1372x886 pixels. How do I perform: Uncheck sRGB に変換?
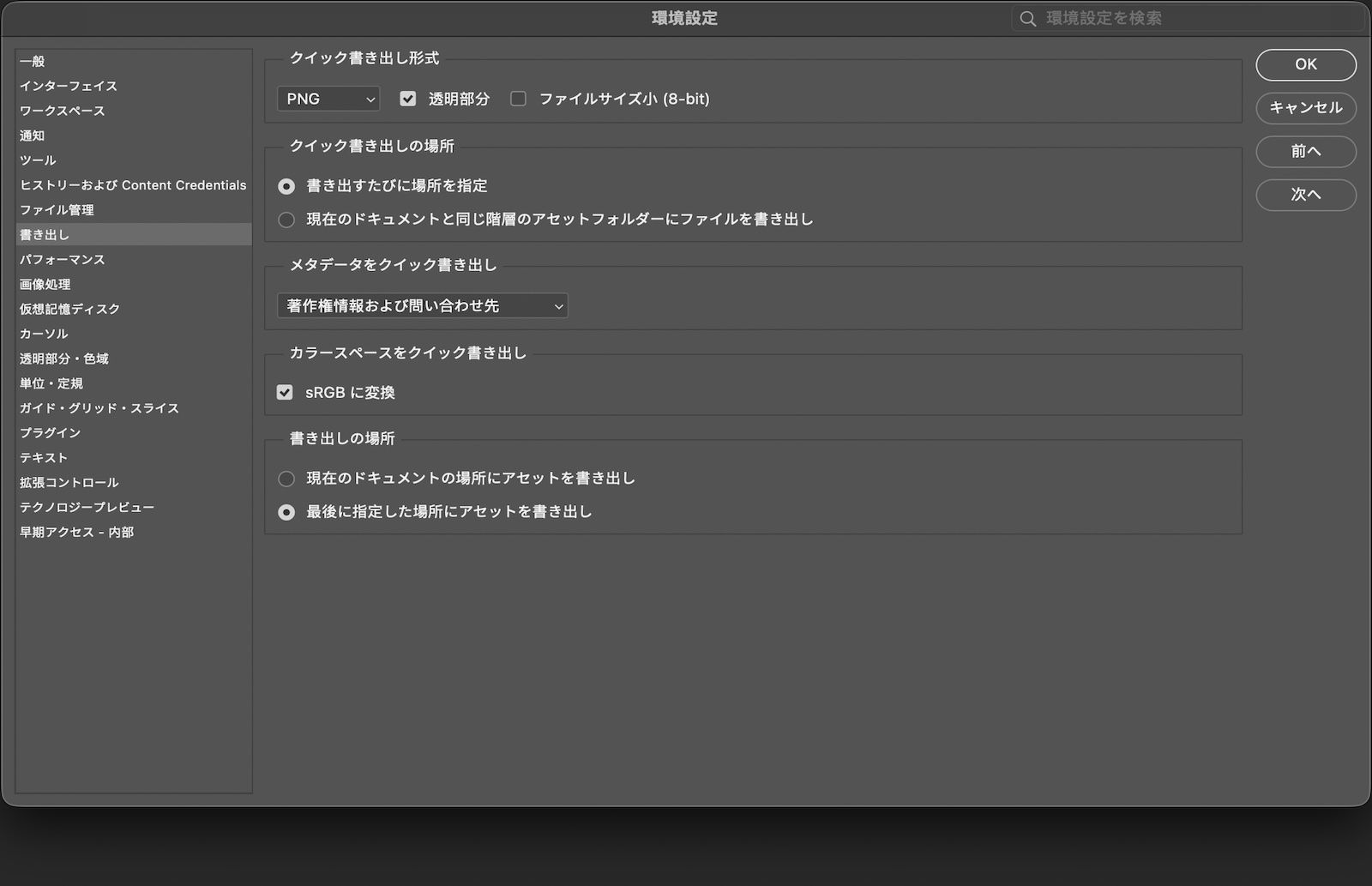coord(286,392)
